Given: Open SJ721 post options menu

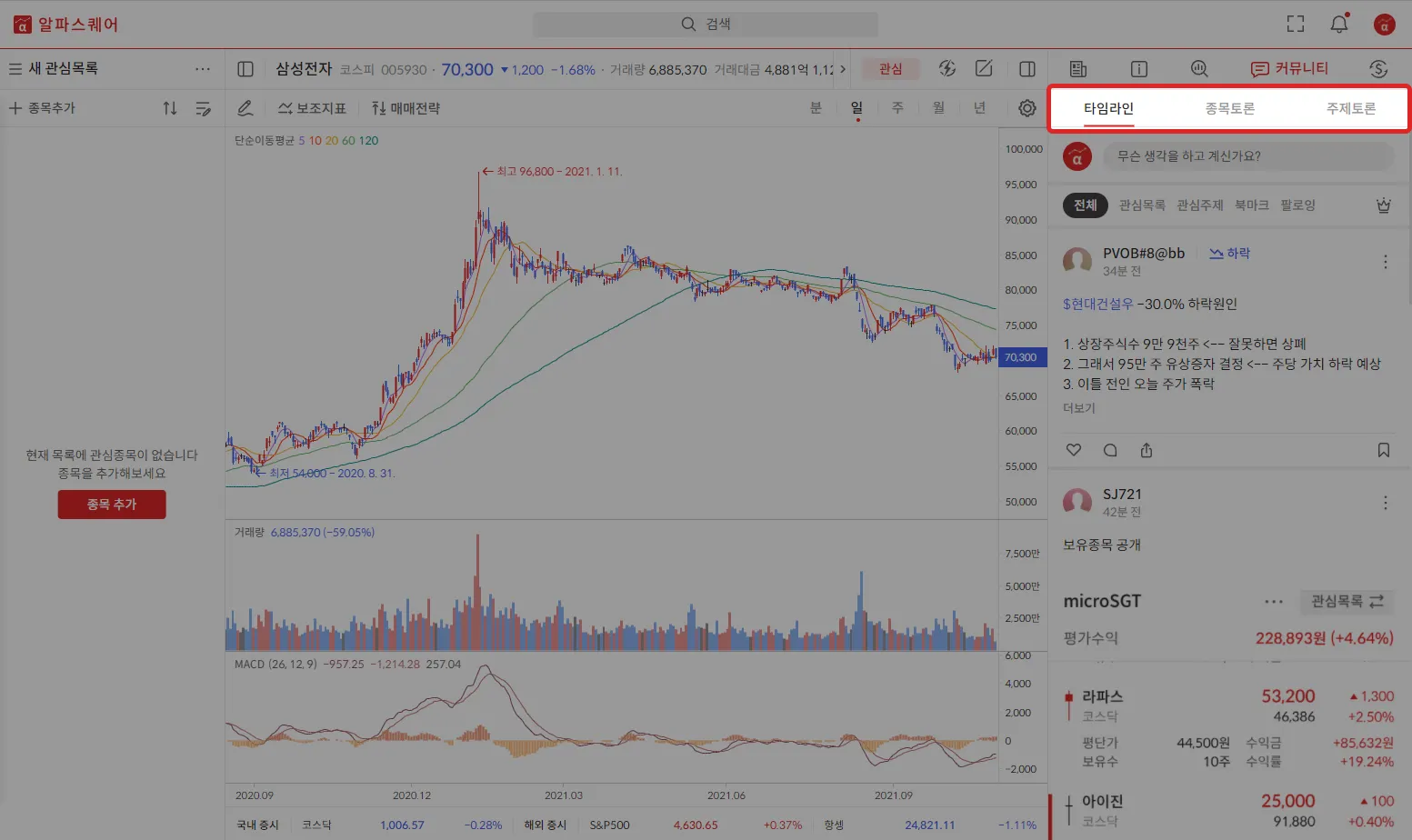Looking at the screenshot, I should (x=1385, y=503).
